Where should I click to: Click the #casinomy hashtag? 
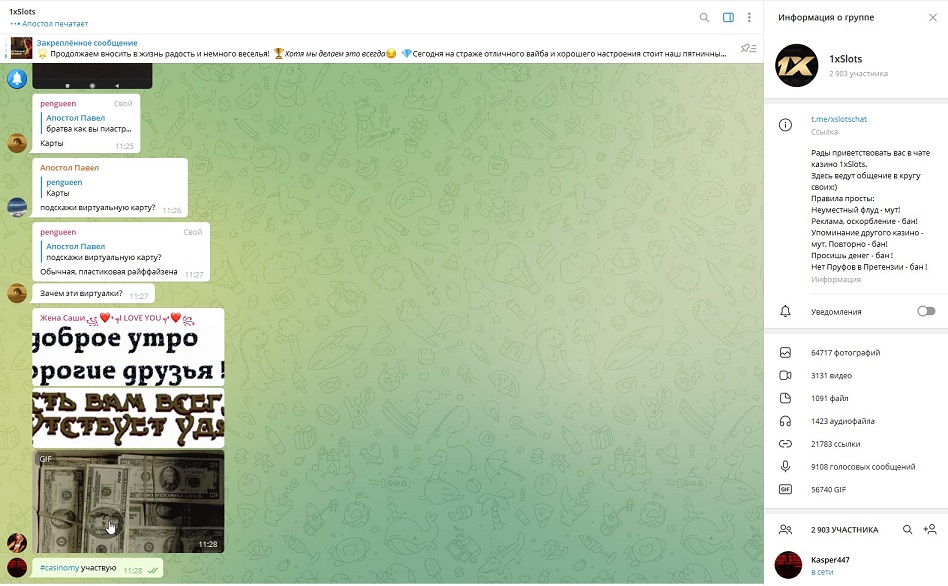click(x=59, y=568)
